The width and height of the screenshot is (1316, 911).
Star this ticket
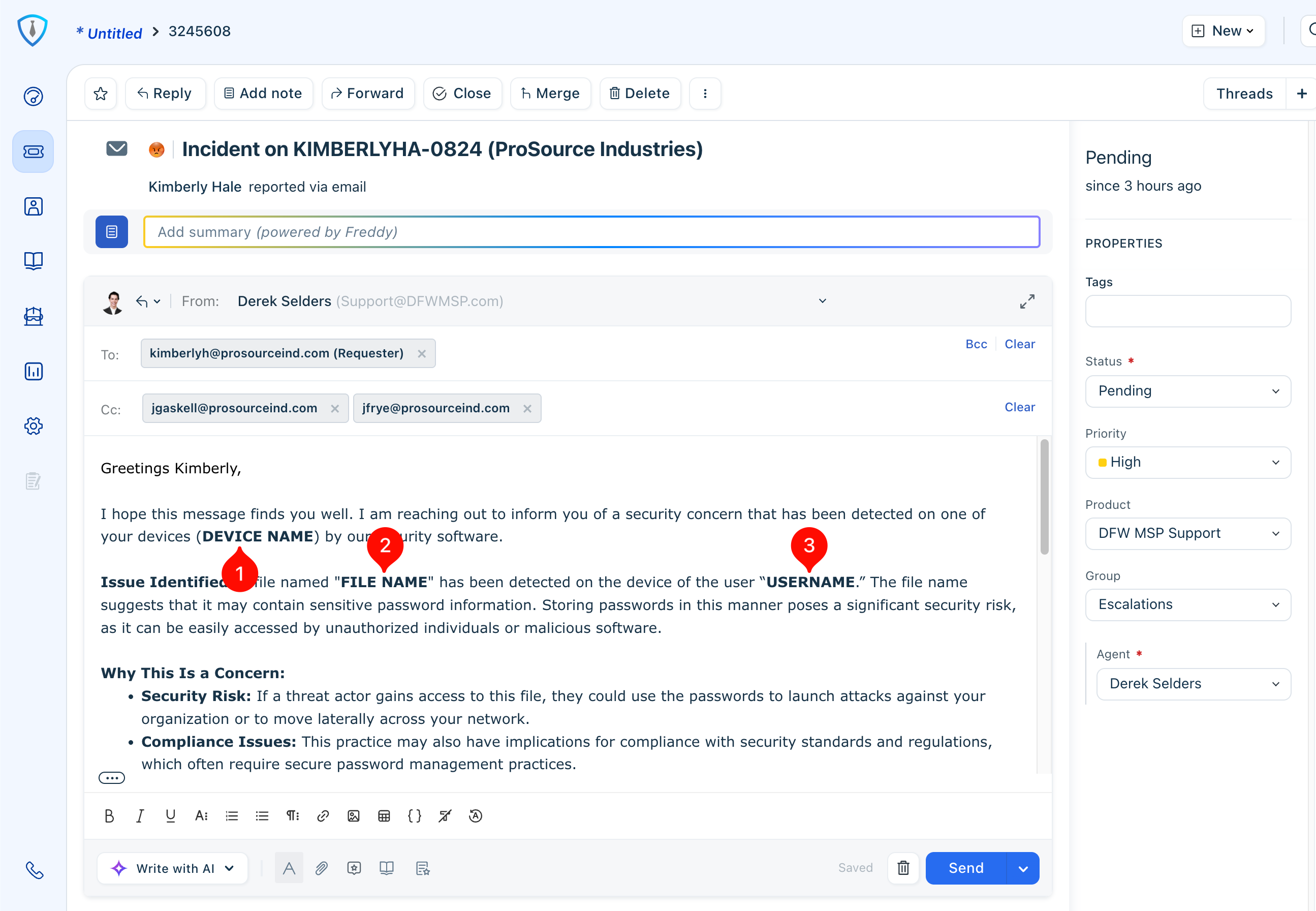pyautogui.click(x=101, y=94)
